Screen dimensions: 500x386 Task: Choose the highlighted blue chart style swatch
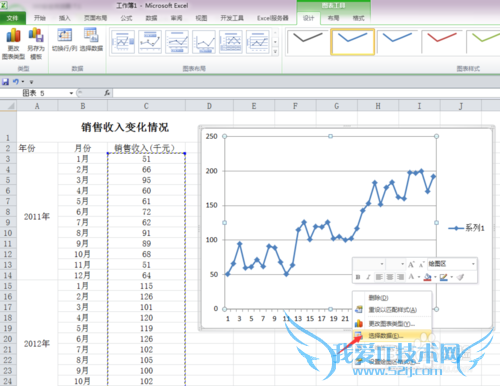[352, 41]
